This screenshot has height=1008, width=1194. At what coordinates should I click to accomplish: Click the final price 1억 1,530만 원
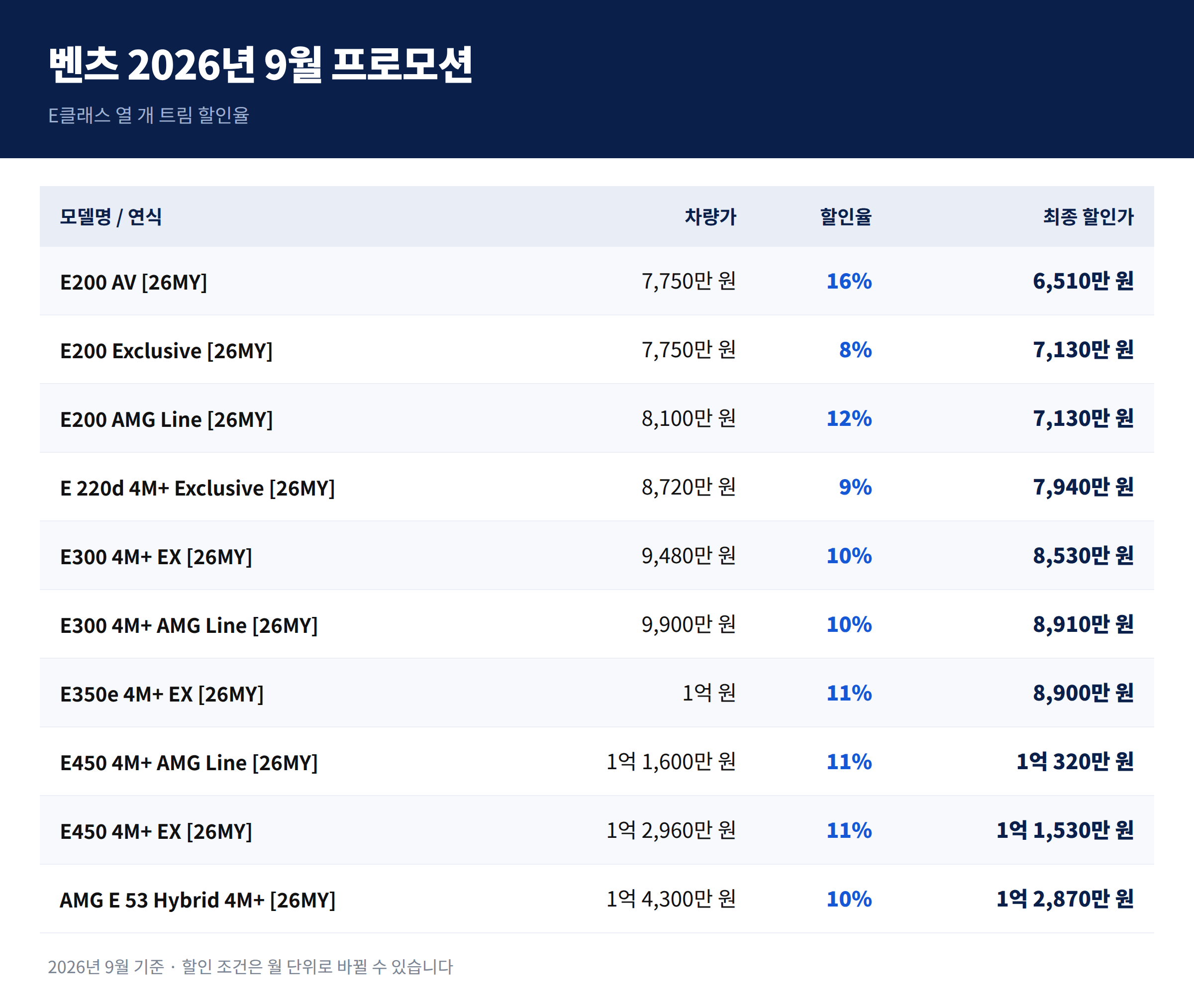(x=1065, y=830)
